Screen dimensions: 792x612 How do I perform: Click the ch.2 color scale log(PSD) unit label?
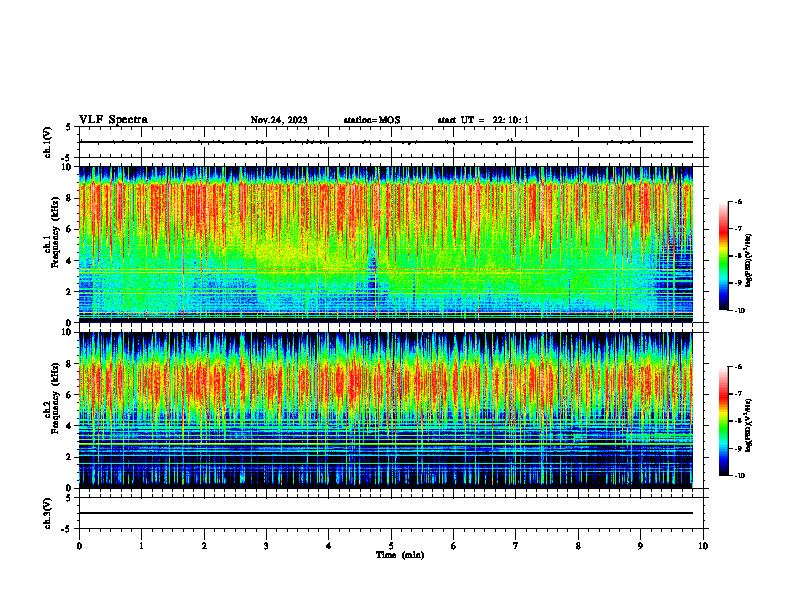tap(749, 425)
